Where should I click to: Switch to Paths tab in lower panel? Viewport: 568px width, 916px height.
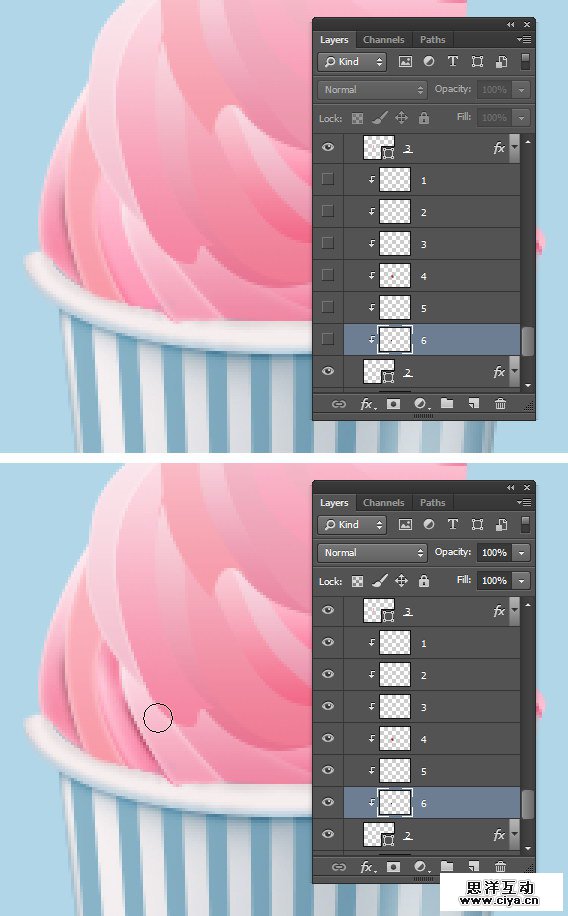[x=432, y=502]
